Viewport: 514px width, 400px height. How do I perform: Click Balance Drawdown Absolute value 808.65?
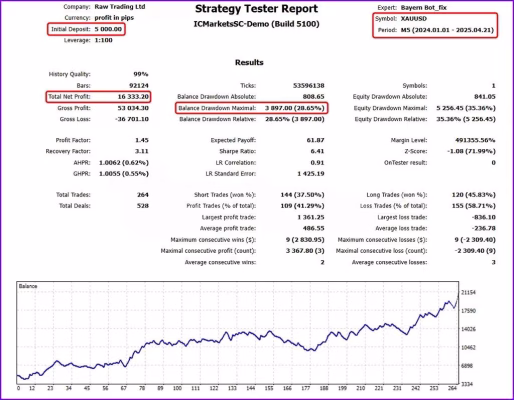(x=313, y=97)
